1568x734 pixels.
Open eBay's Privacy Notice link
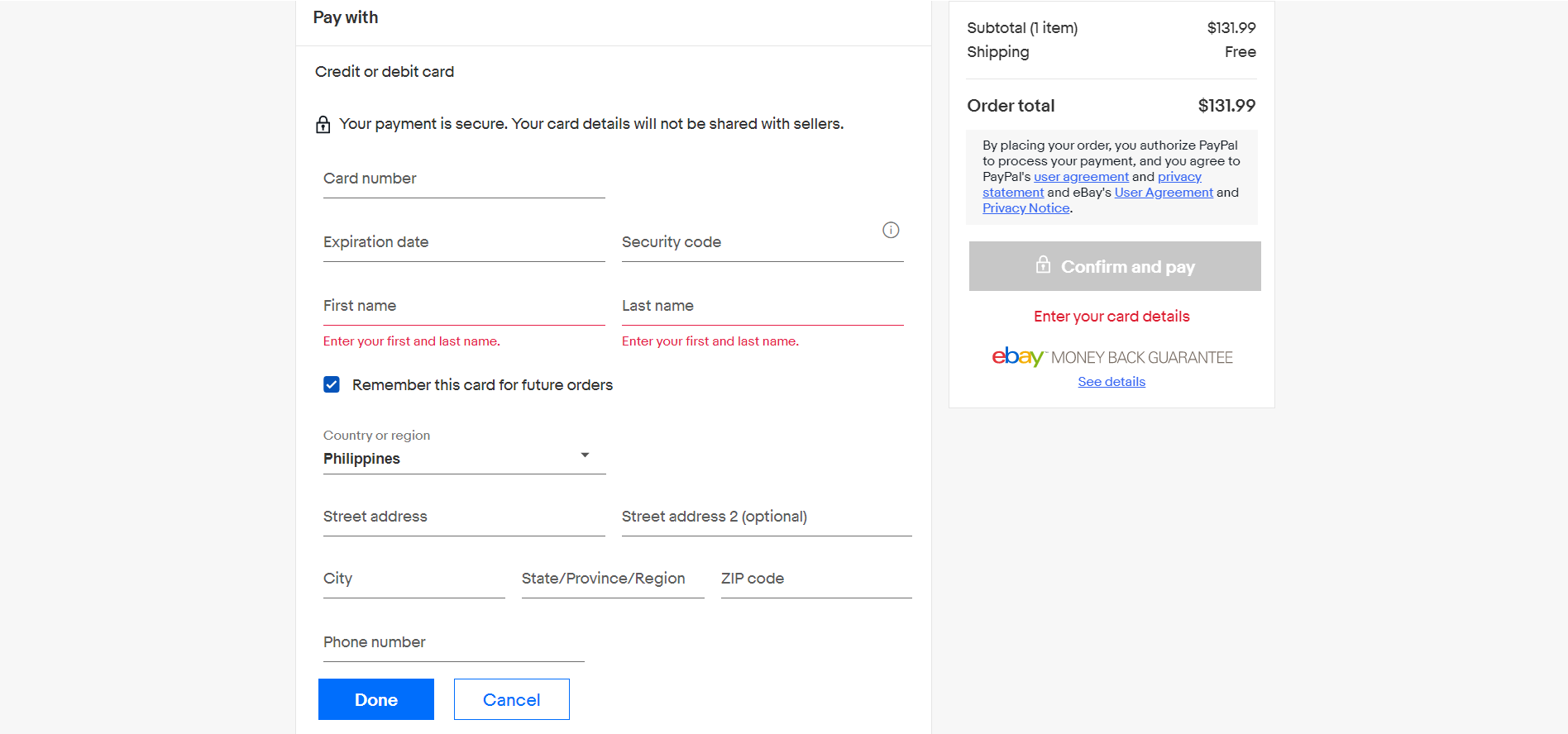pos(1025,208)
